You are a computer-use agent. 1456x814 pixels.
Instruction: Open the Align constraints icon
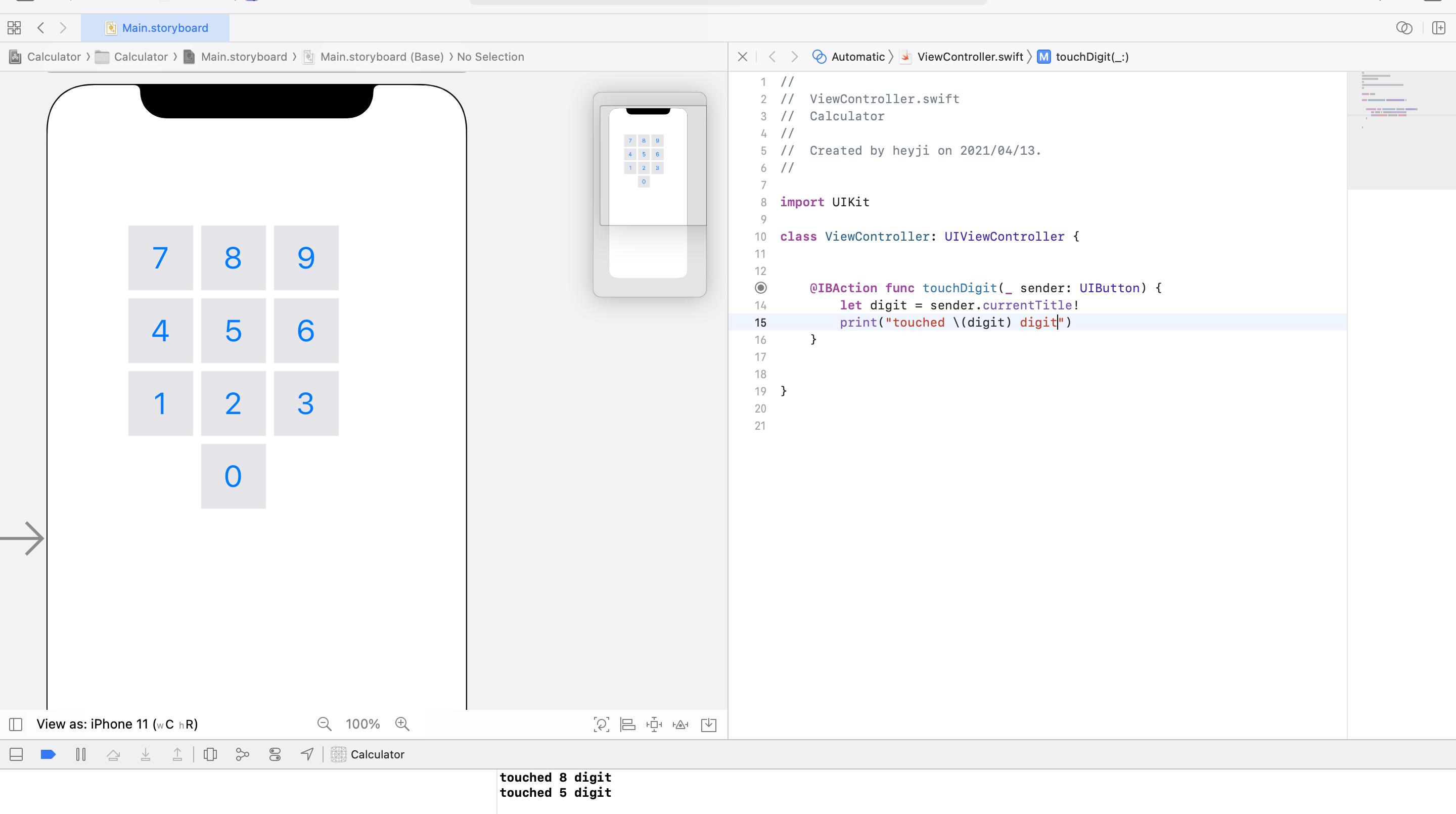tap(627, 724)
